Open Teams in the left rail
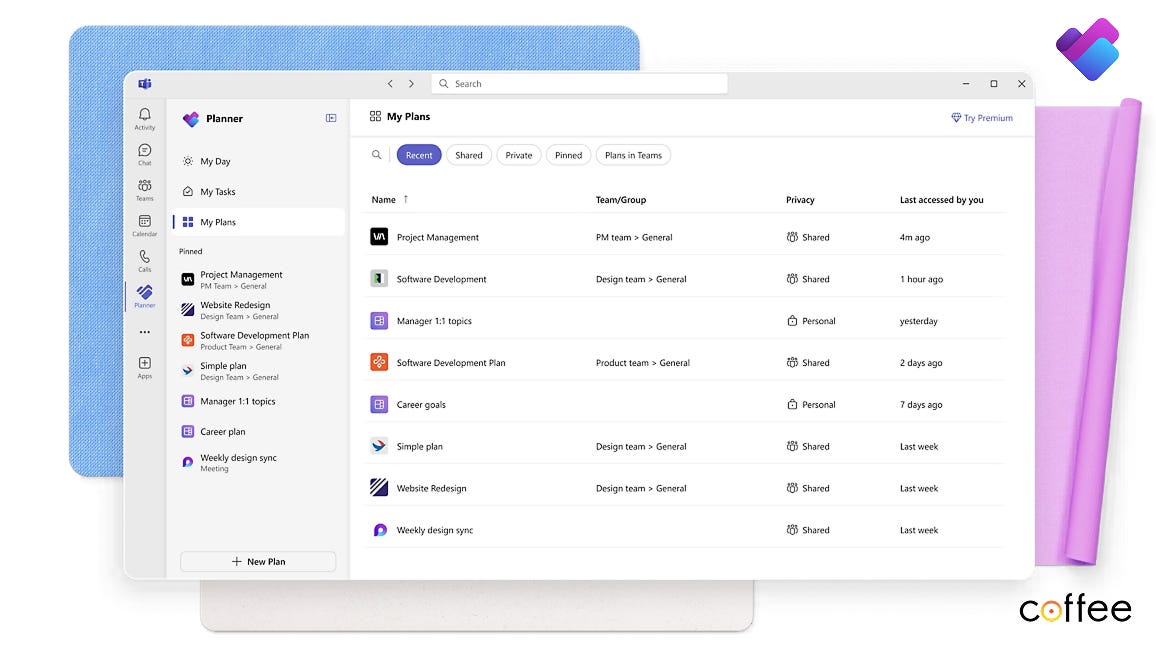This screenshot has width=1156, height=650. pos(144,189)
